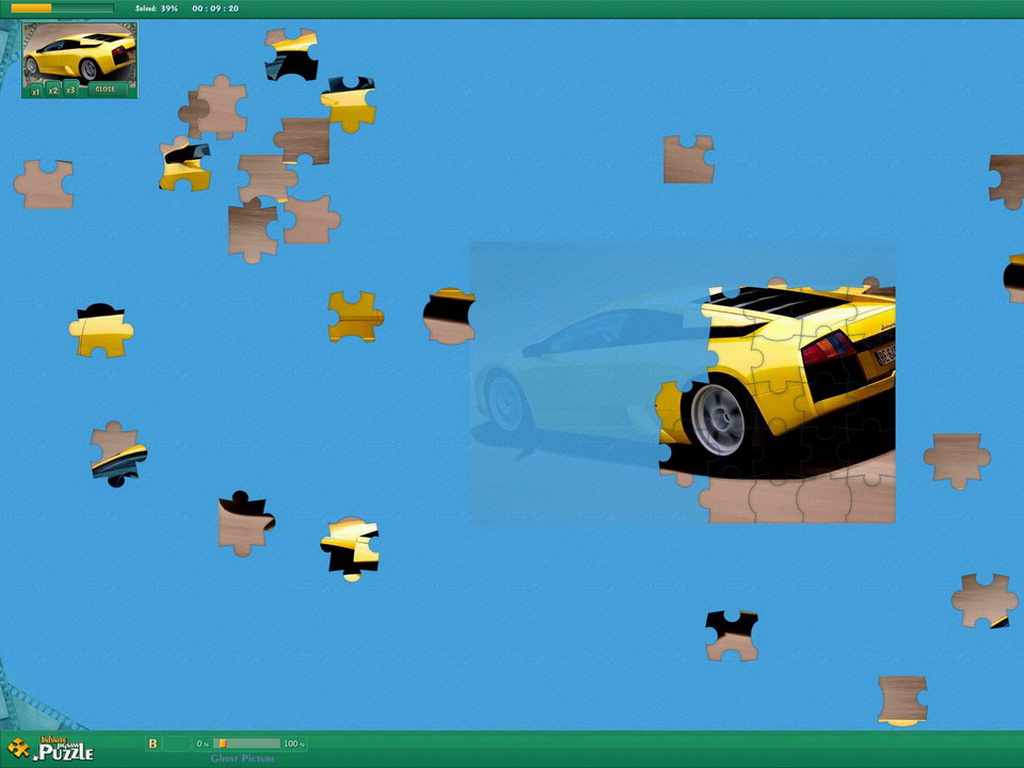The height and width of the screenshot is (768, 1024).
Task: Pick the loose tan piece above the ghost picture
Action: tap(688, 159)
